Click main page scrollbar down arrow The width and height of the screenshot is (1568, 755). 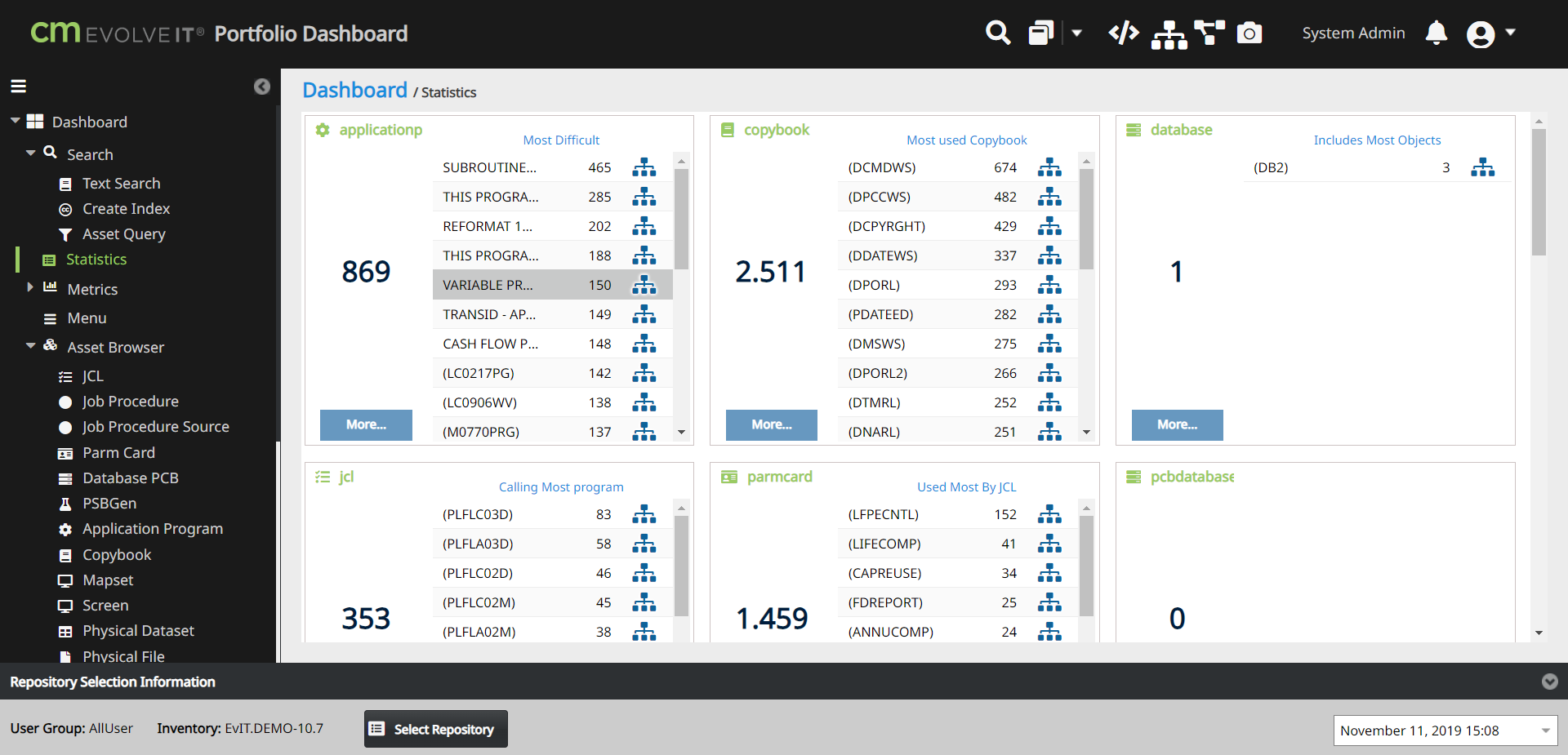pos(1539,633)
